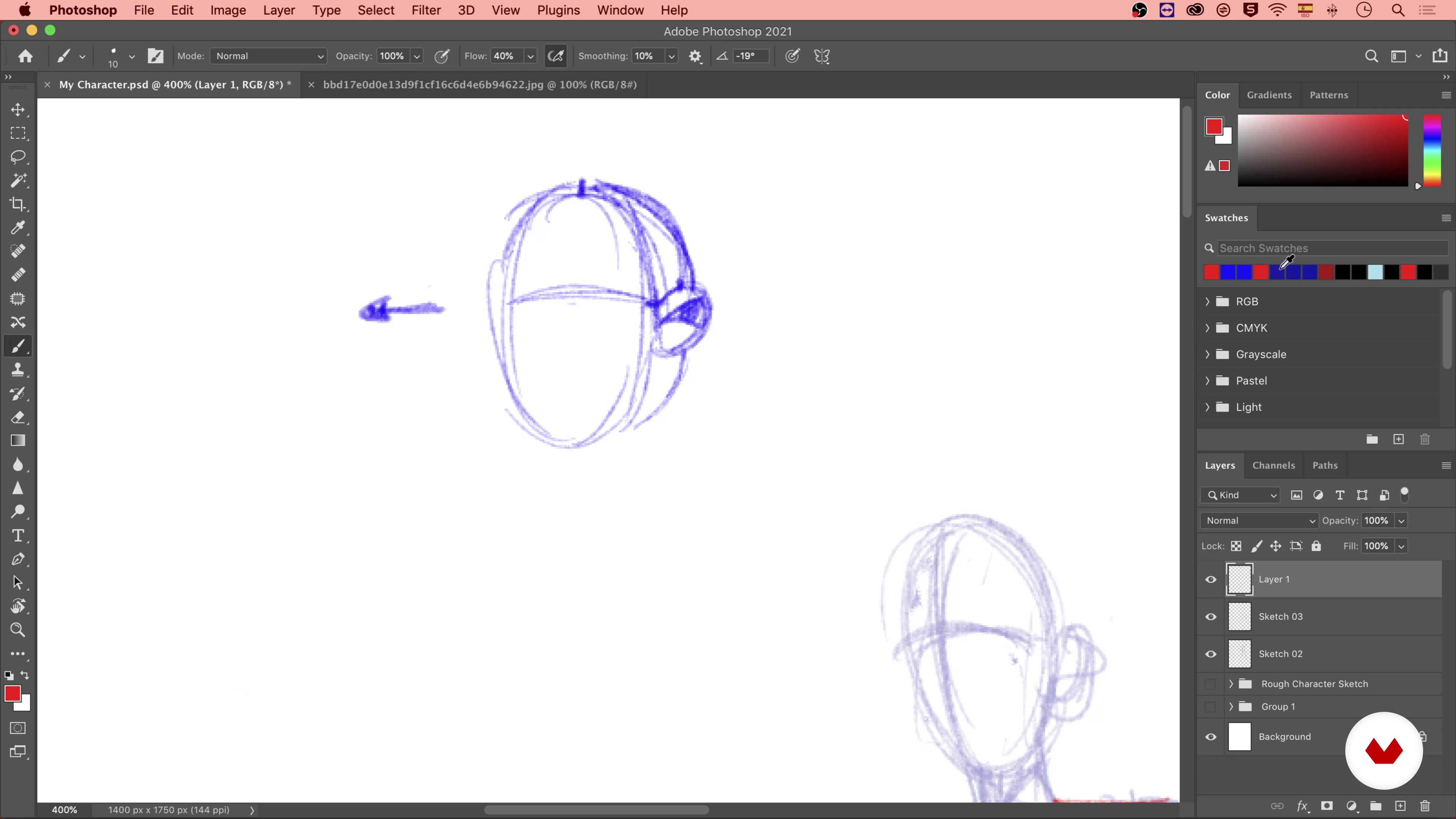Hide the Sketch 02 layer
Viewport: 1456px width, 819px height.
(1211, 654)
